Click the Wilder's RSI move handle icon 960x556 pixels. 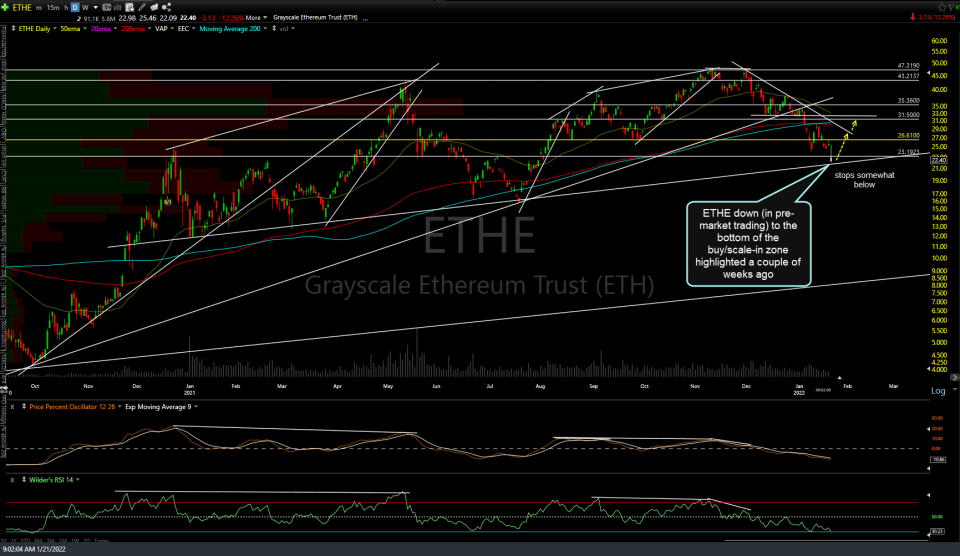click(x=24, y=480)
